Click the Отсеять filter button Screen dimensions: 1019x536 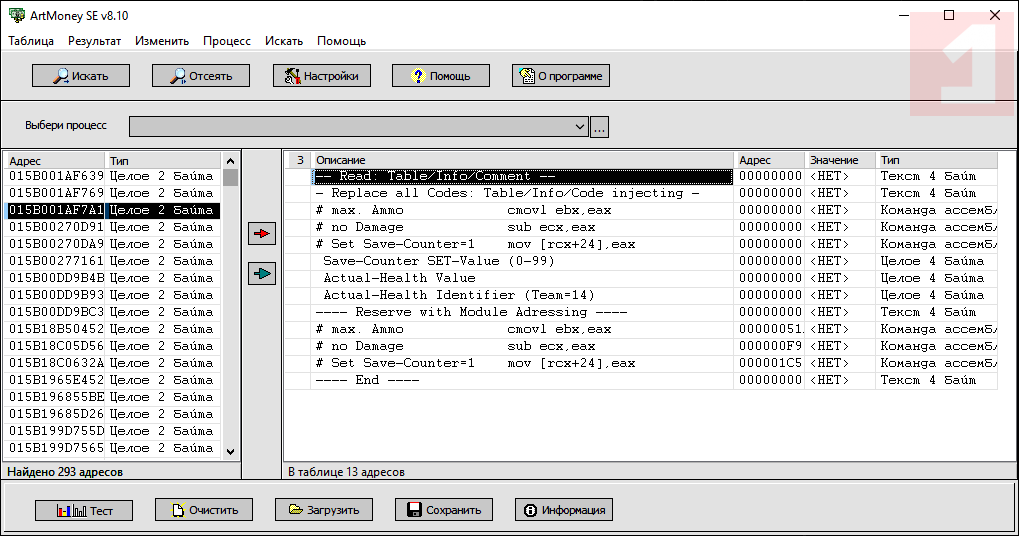(200, 76)
